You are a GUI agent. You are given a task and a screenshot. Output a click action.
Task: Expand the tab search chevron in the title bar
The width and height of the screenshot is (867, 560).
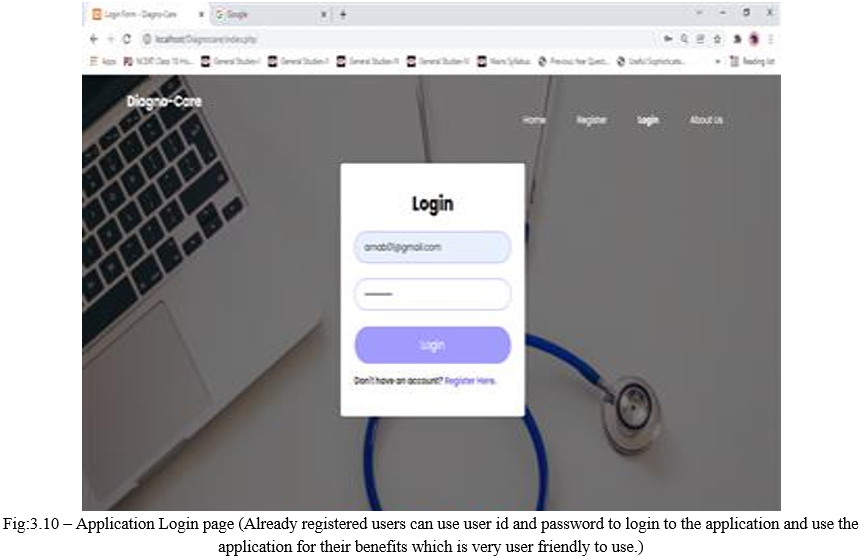(699, 12)
